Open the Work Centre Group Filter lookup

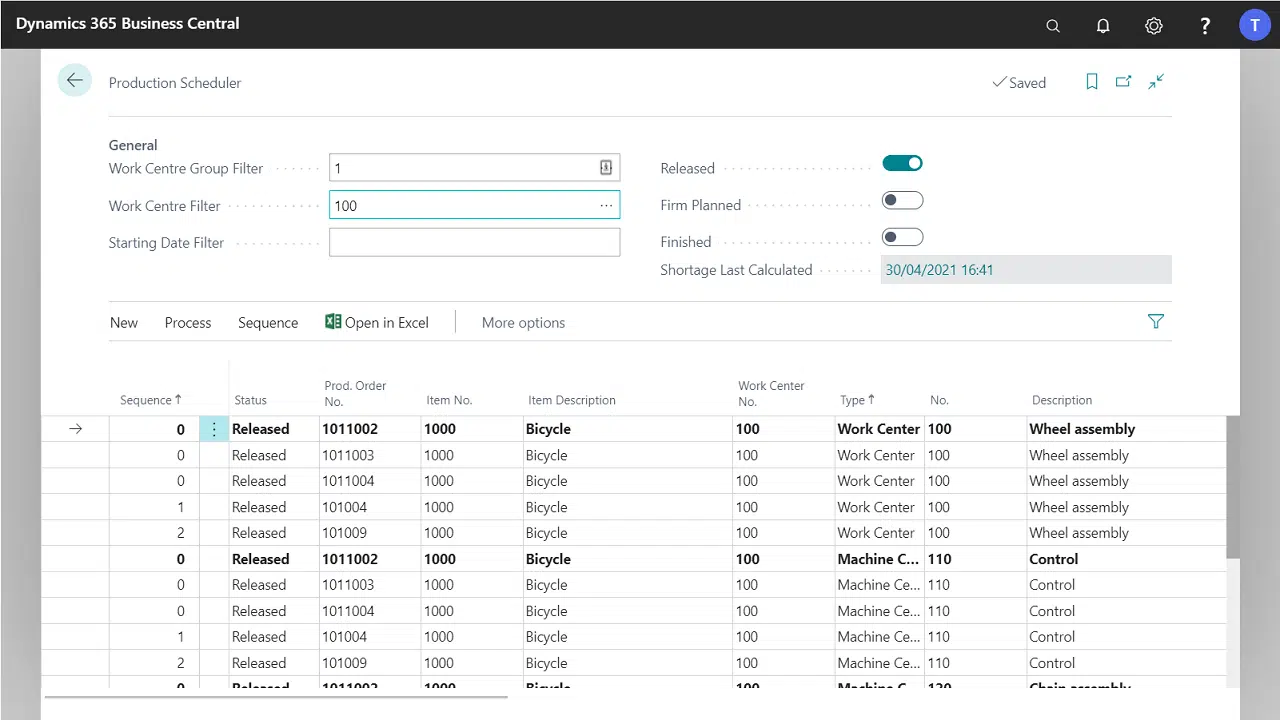(x=605, y=168)
